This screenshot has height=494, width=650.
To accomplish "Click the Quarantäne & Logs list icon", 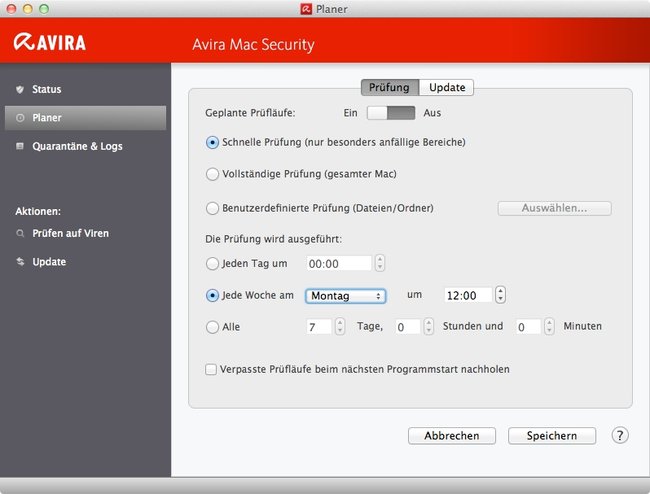I will click(19, 146).
